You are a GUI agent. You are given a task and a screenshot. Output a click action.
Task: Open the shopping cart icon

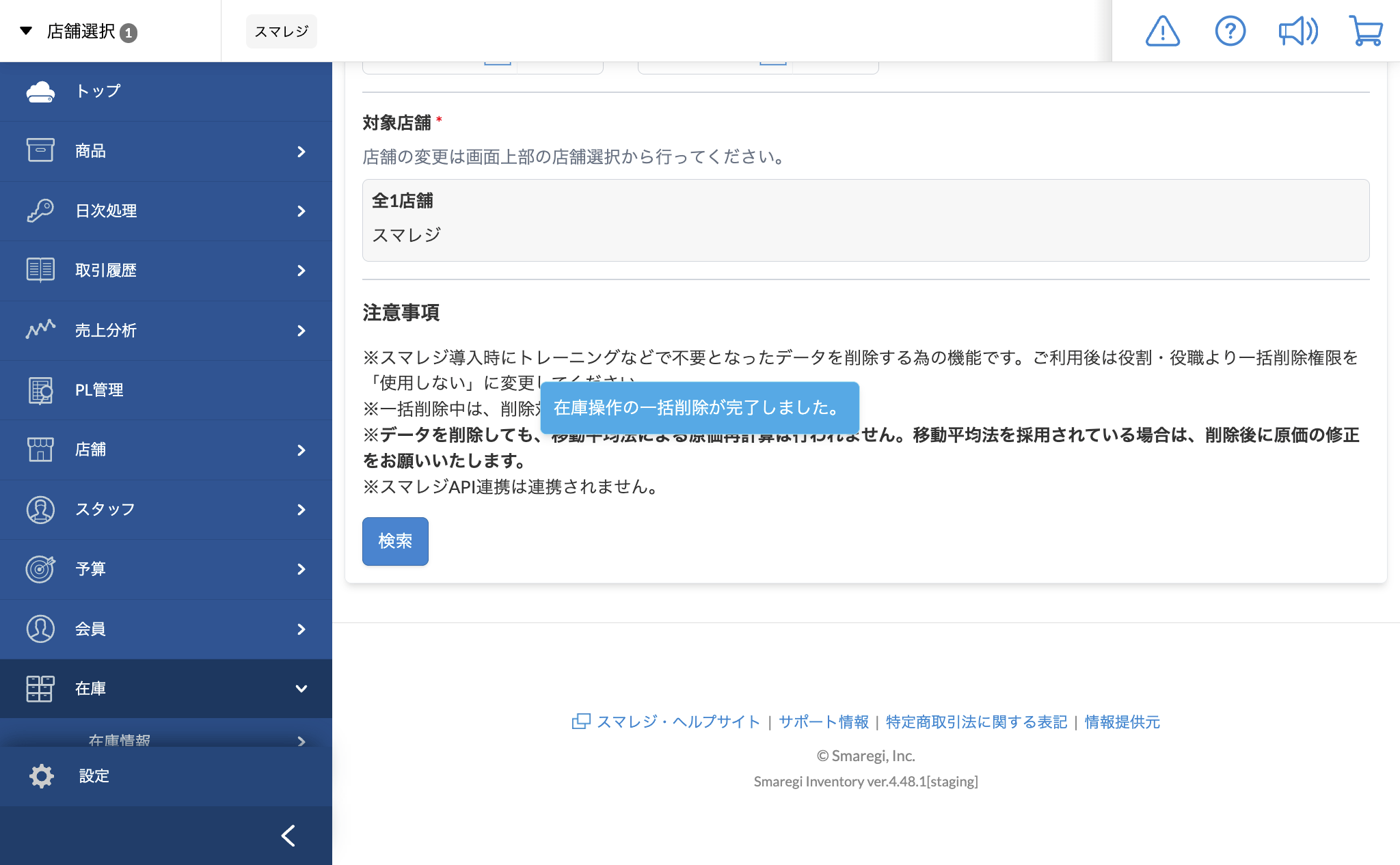point(1365,31)
